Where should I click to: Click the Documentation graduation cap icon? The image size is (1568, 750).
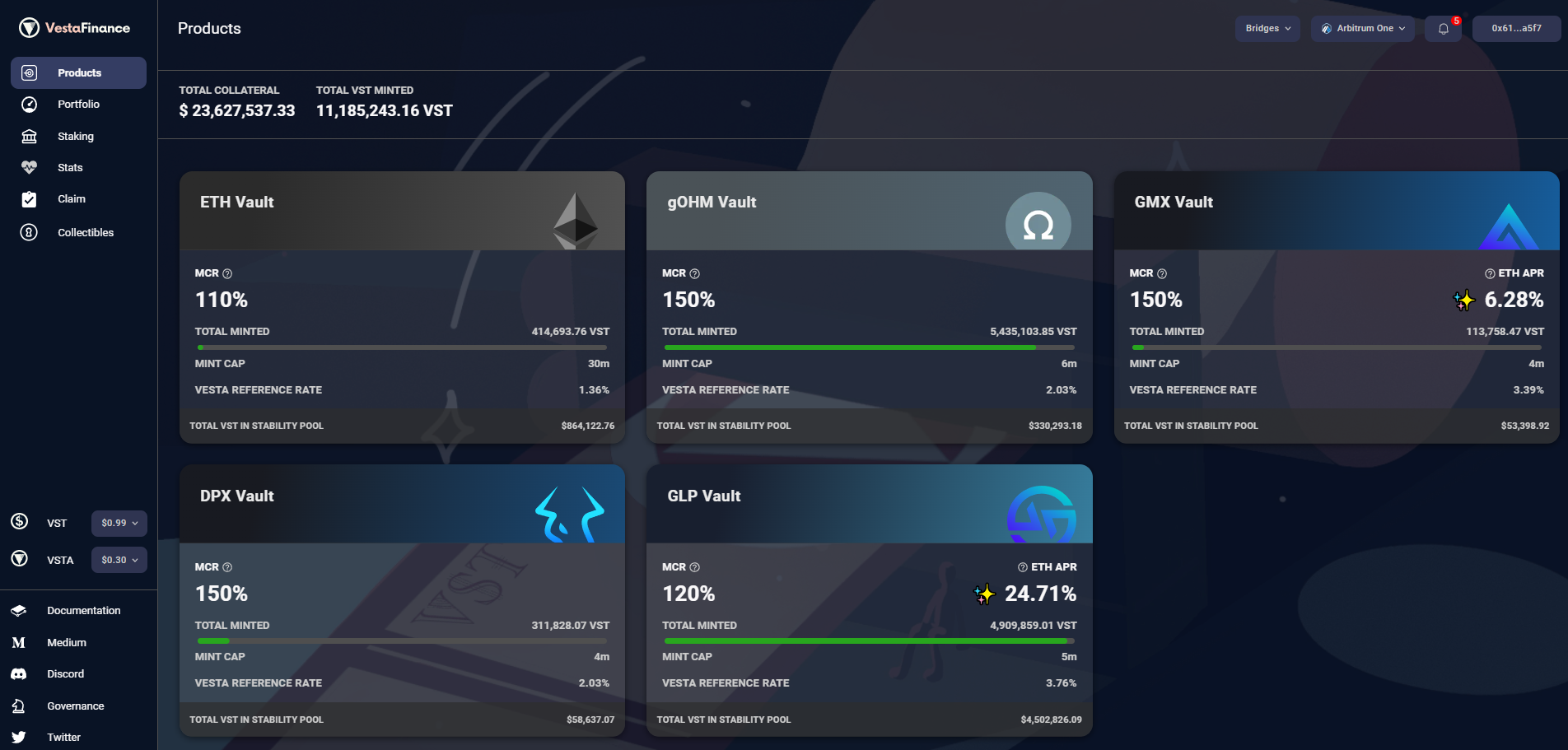pos(19,611)
